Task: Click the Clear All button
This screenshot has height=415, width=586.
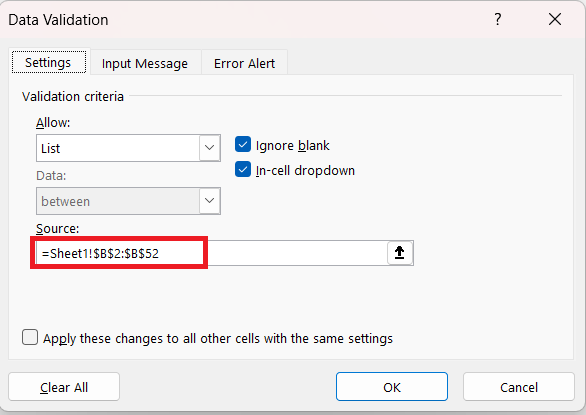Action: click(64, 387)
